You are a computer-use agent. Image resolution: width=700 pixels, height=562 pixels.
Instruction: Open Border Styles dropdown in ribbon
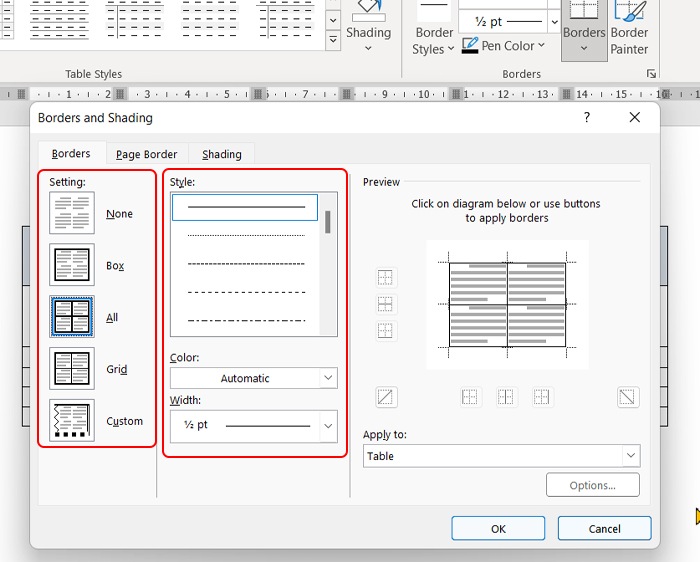pyautogui.click(x=433, y=41)
